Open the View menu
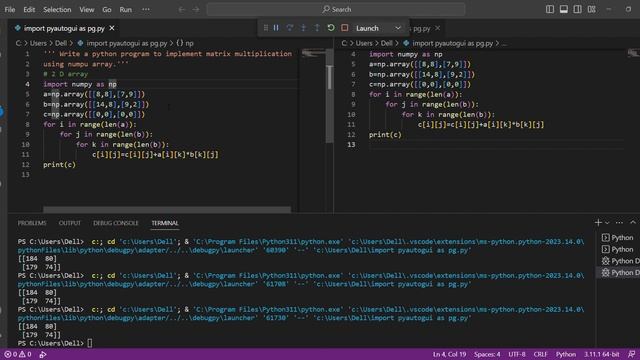 pos(87,9)
